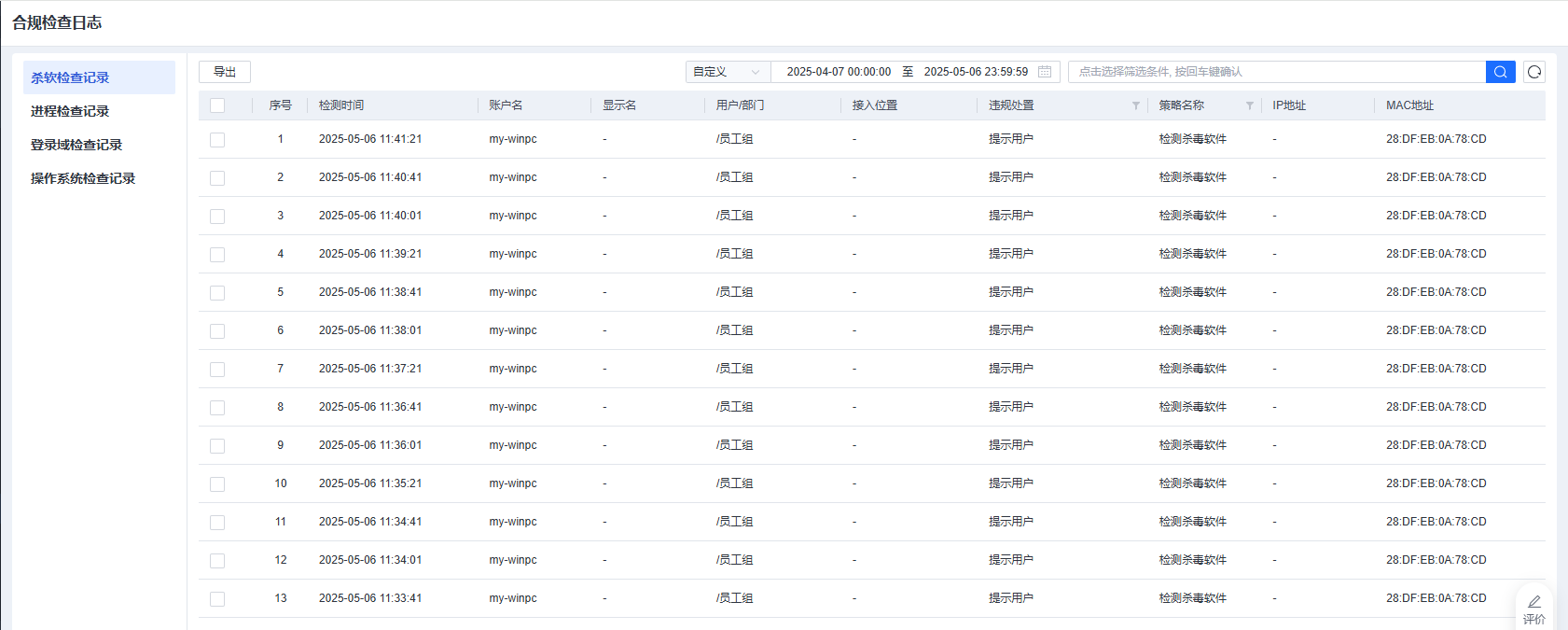Click the 检测时间 column header

[x=341, y=105]
